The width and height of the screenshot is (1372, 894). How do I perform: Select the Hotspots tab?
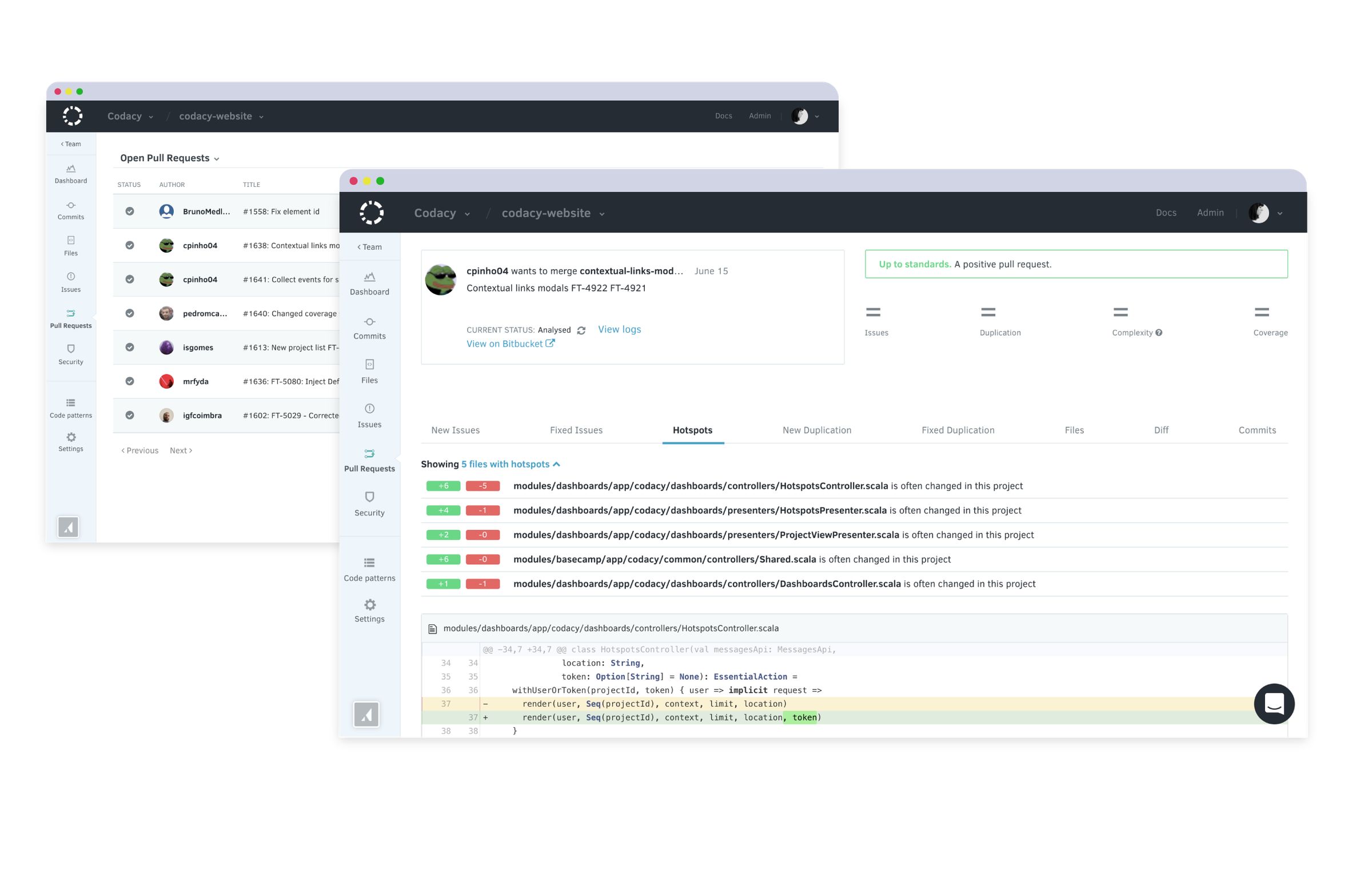pyautogui.click(x=692, y=430)
